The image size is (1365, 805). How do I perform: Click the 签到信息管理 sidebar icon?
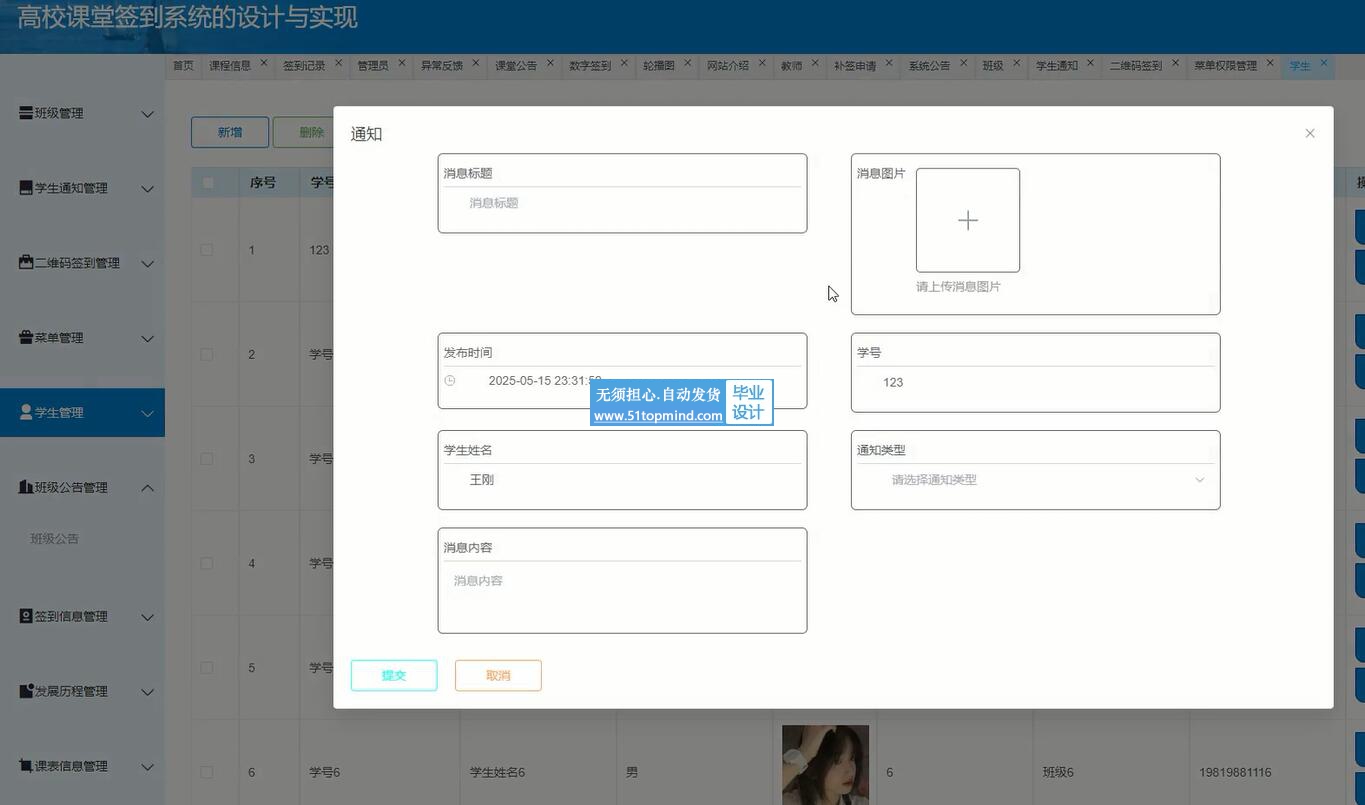[x=26, y=616]
